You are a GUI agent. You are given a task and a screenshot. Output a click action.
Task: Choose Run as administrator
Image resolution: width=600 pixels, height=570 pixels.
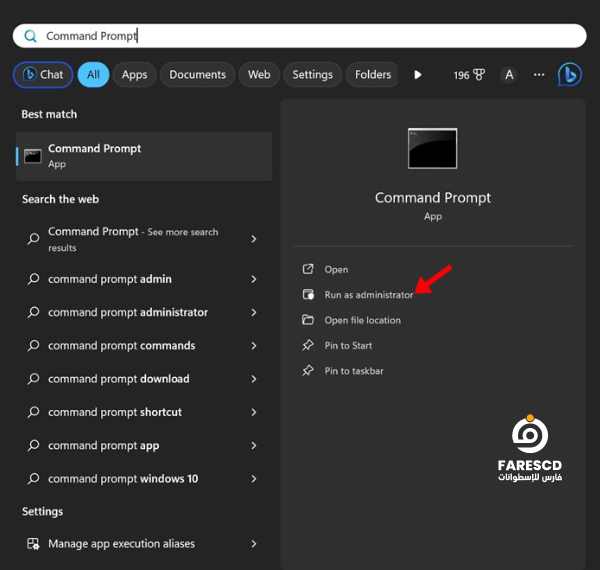point(369,295)
